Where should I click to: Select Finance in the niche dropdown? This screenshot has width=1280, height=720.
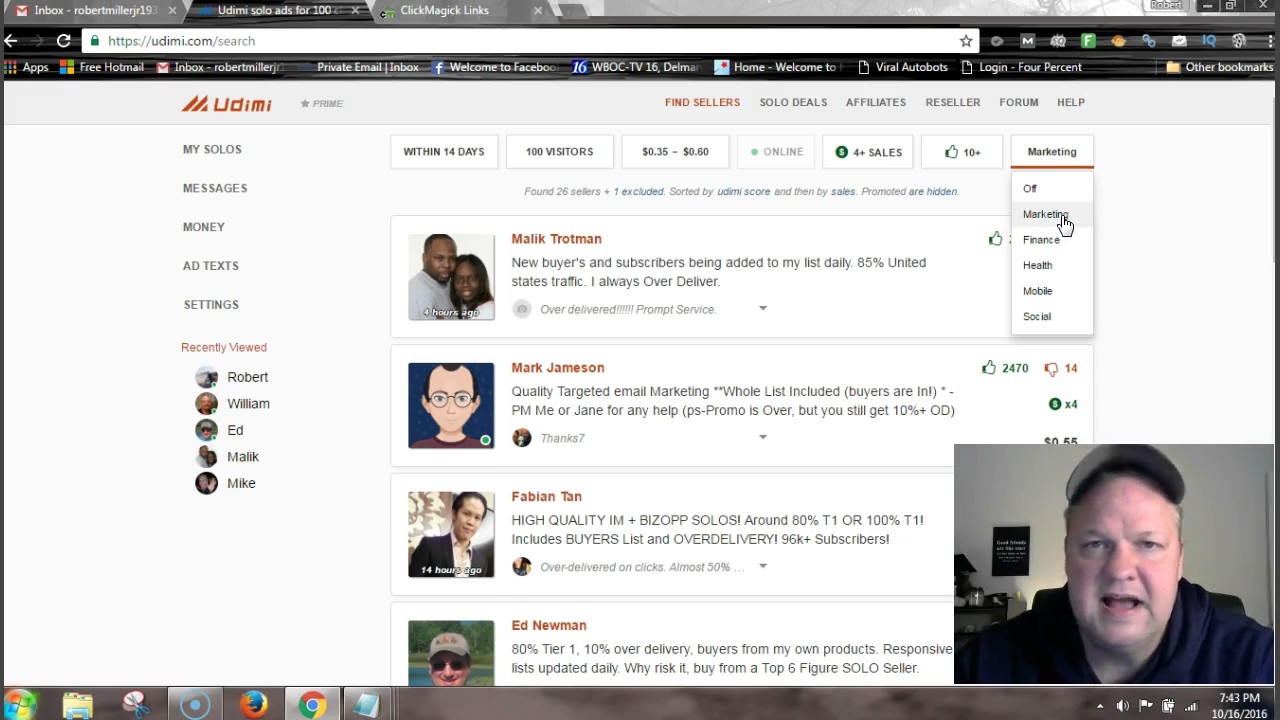click(1052, 240)
